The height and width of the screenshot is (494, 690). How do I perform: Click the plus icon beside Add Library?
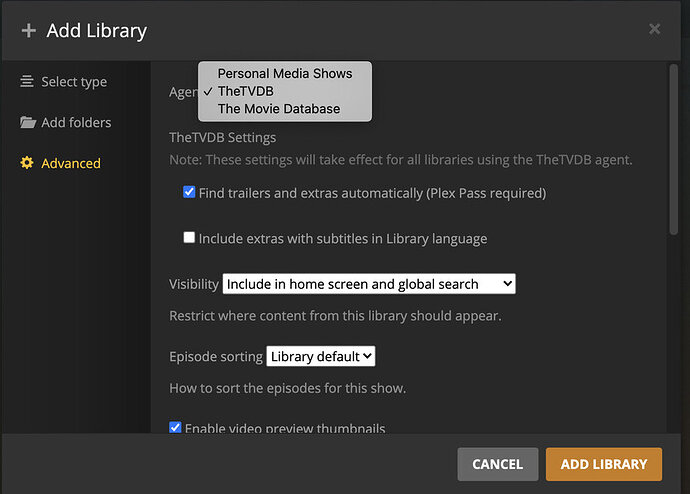click(x=29, y=31)
